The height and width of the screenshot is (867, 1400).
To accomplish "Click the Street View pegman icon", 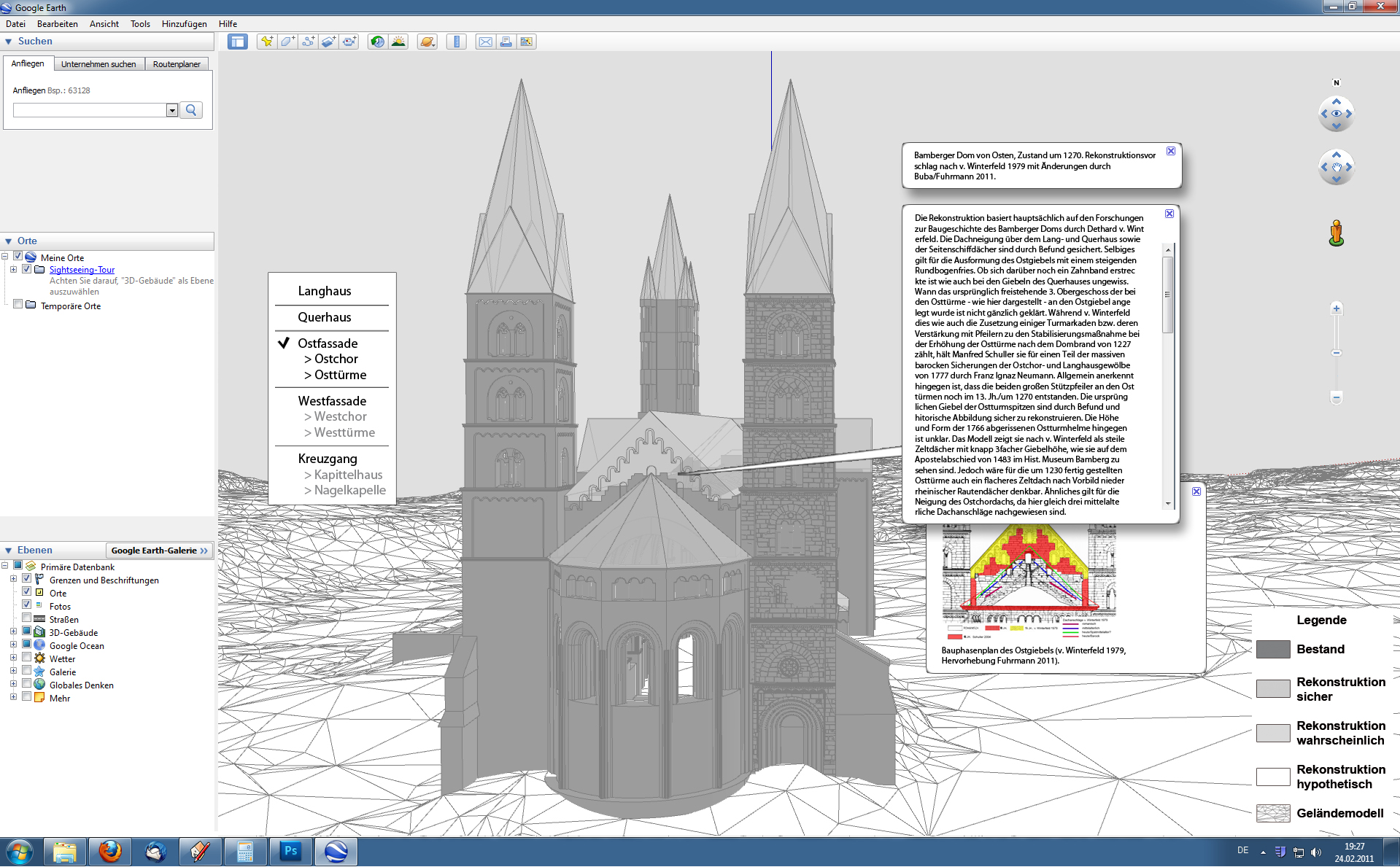I will coord(1336,233).
